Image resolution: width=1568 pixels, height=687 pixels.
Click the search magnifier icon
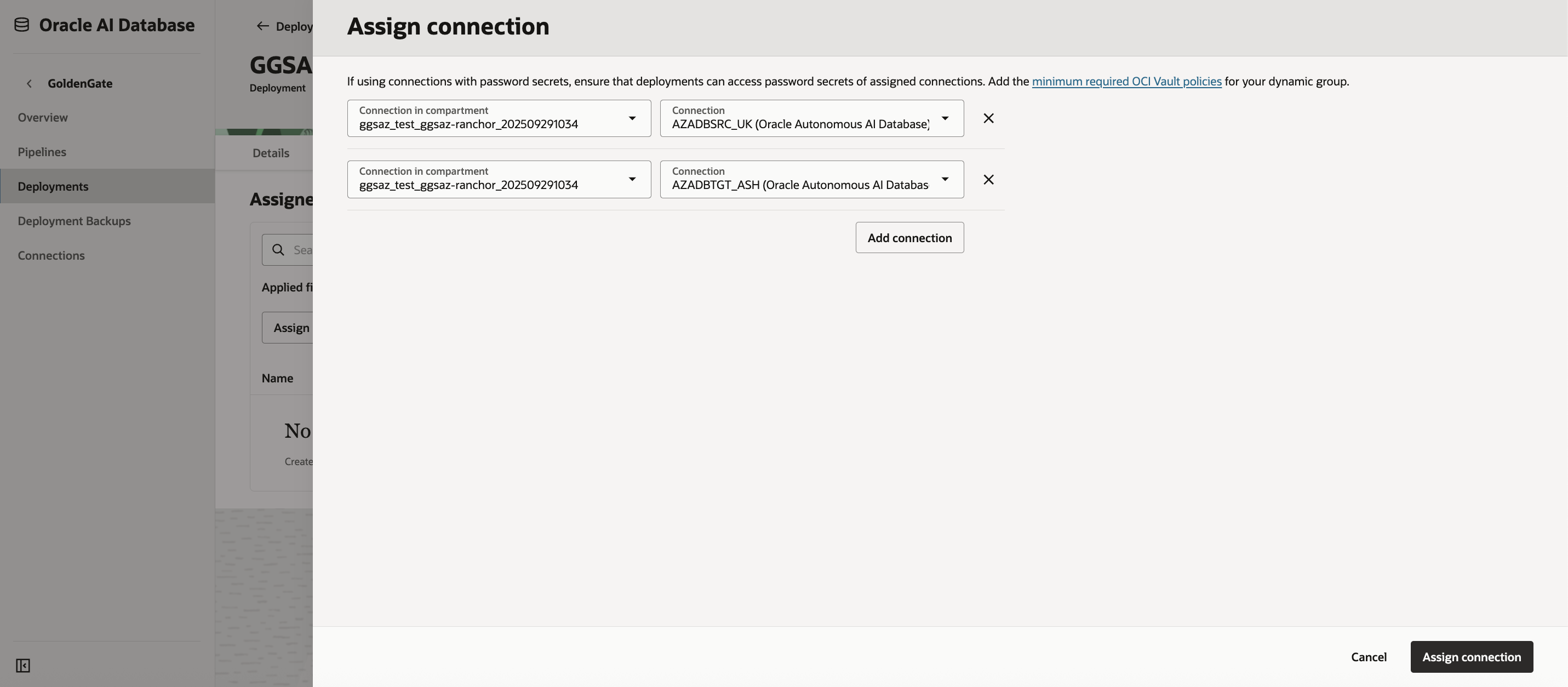pos(278,249)
